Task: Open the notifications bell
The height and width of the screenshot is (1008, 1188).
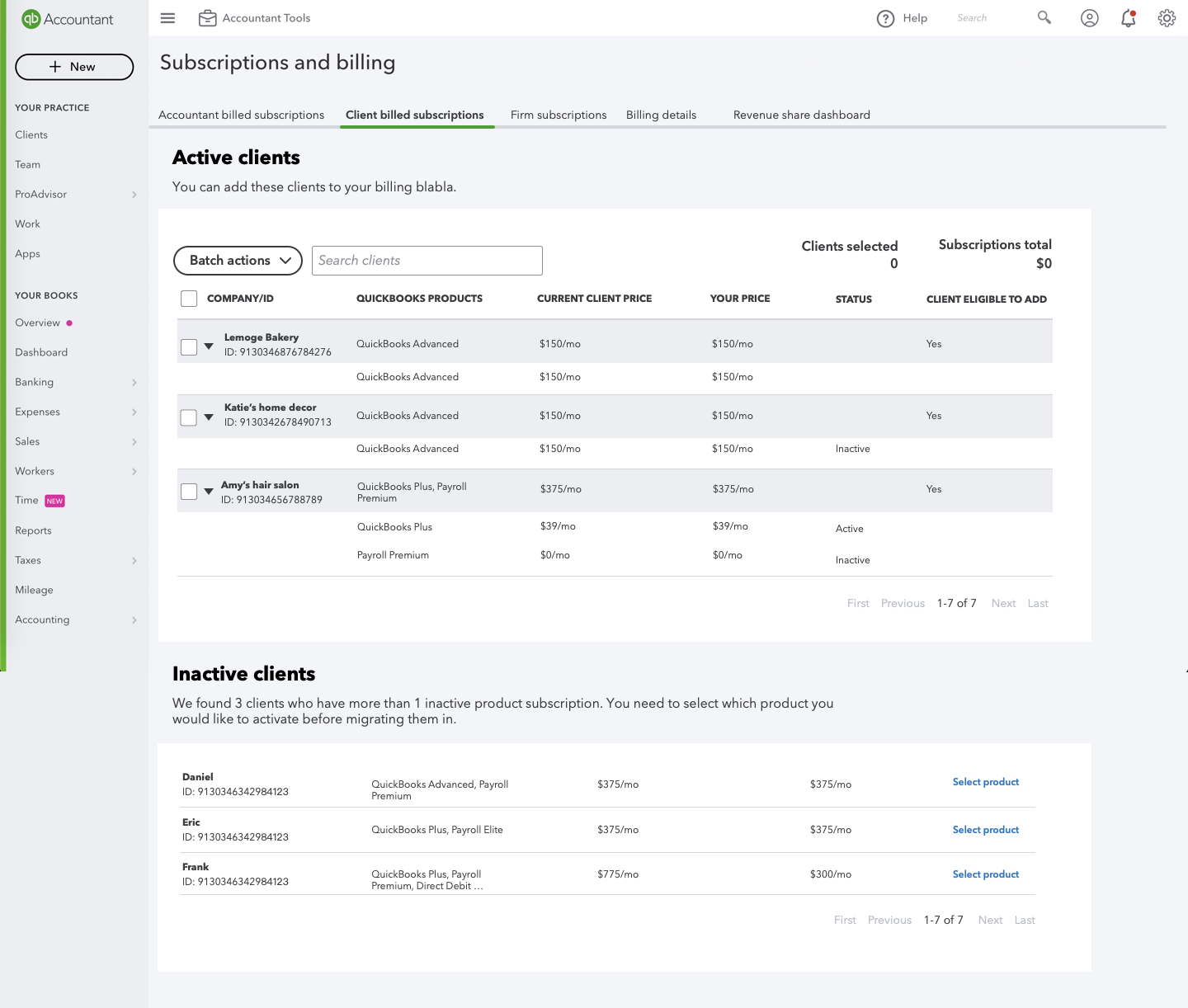Action: (x=1129, y=18)
